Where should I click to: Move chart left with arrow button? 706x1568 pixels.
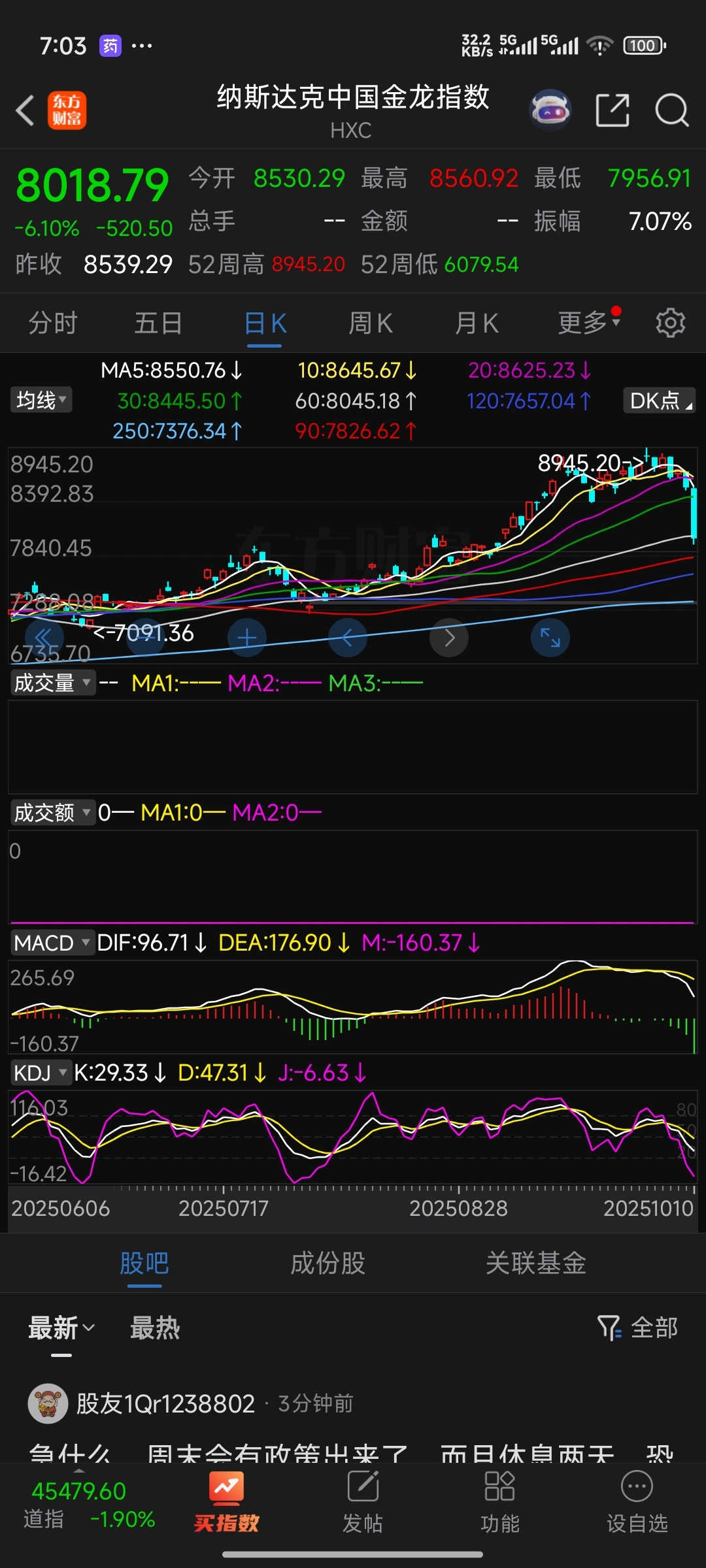348,638
